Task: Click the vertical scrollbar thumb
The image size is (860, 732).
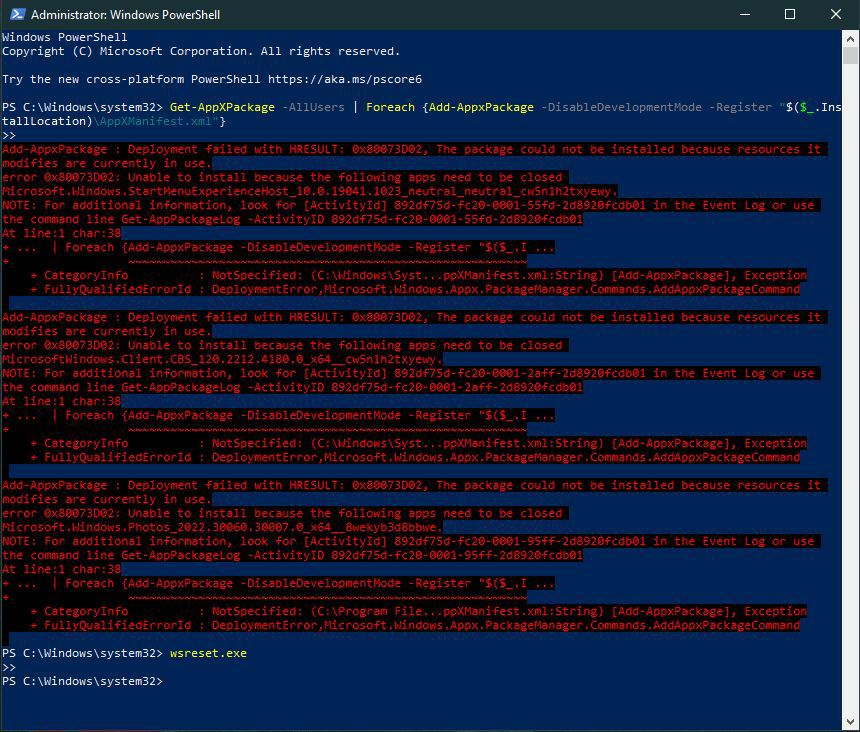Action: pyautogui.click(x=850, y=55)
